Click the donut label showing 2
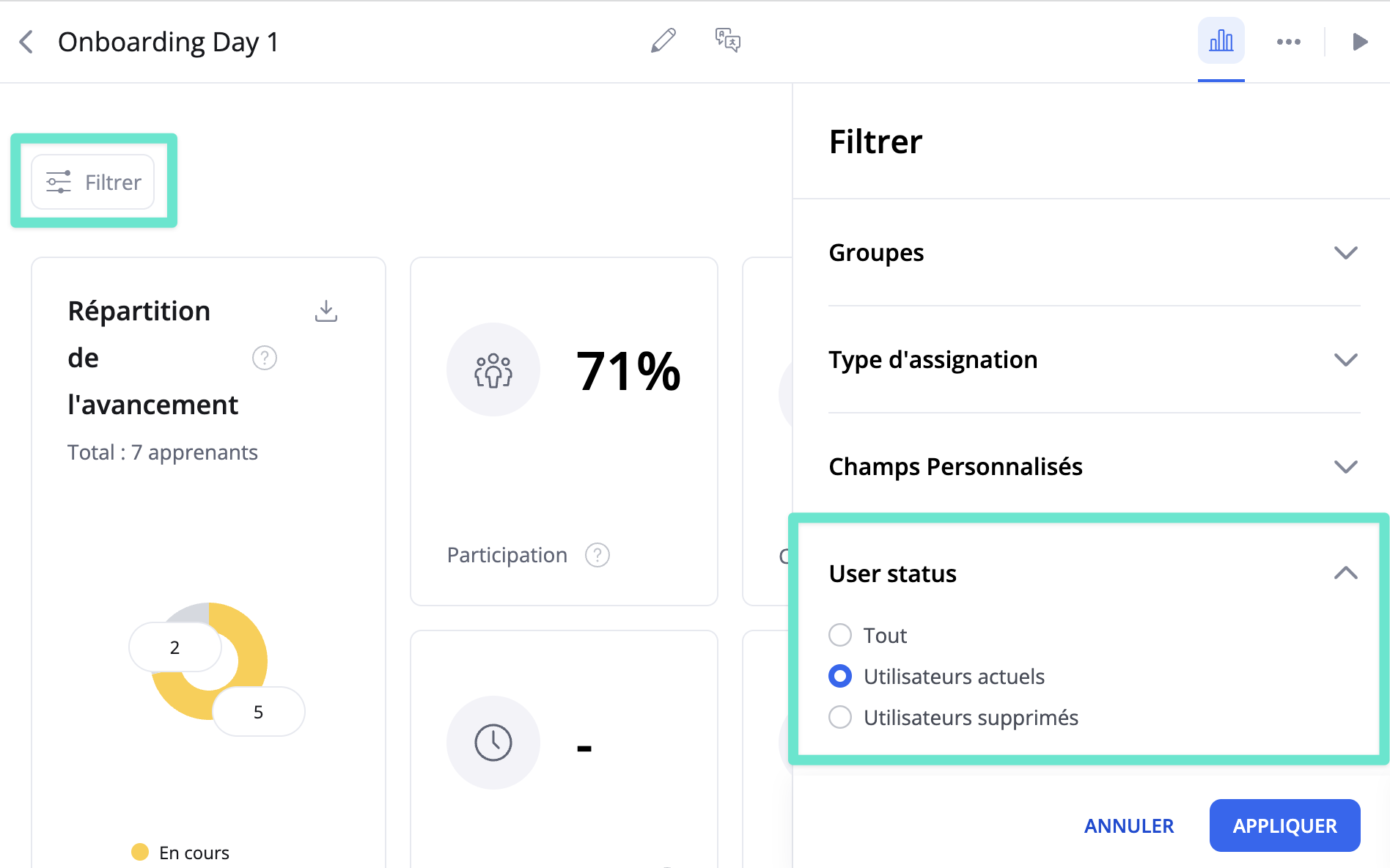Screen dimensions: 1390x868 pyautogui.click(x=175, y=647)
